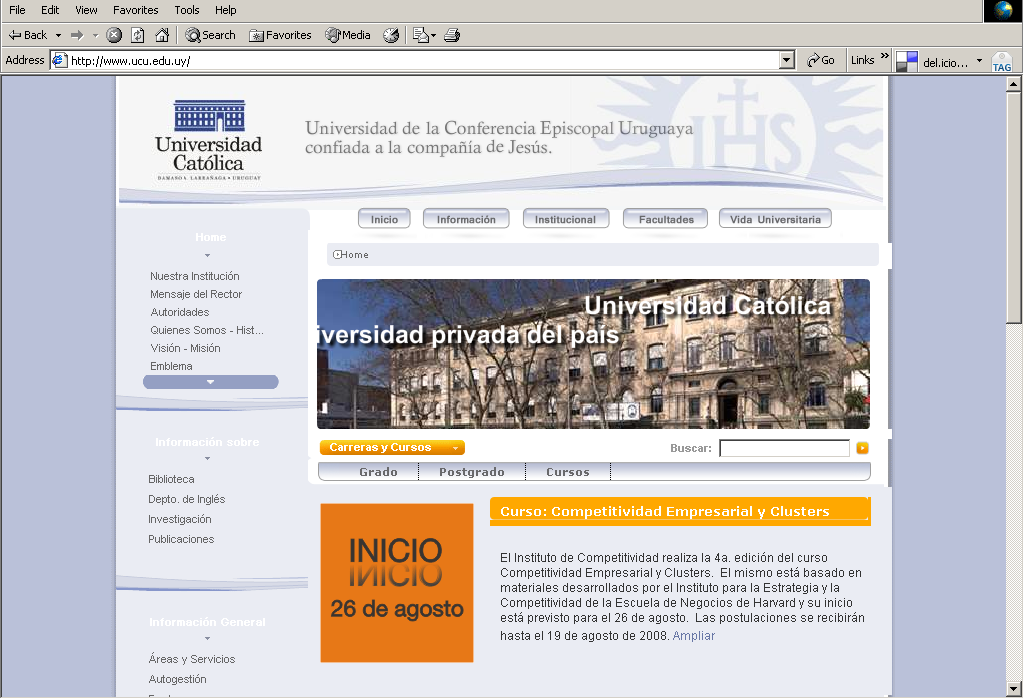Click the Home breadcrumb link
Screen dimensions: 1024x698
(x=355, y=255)
